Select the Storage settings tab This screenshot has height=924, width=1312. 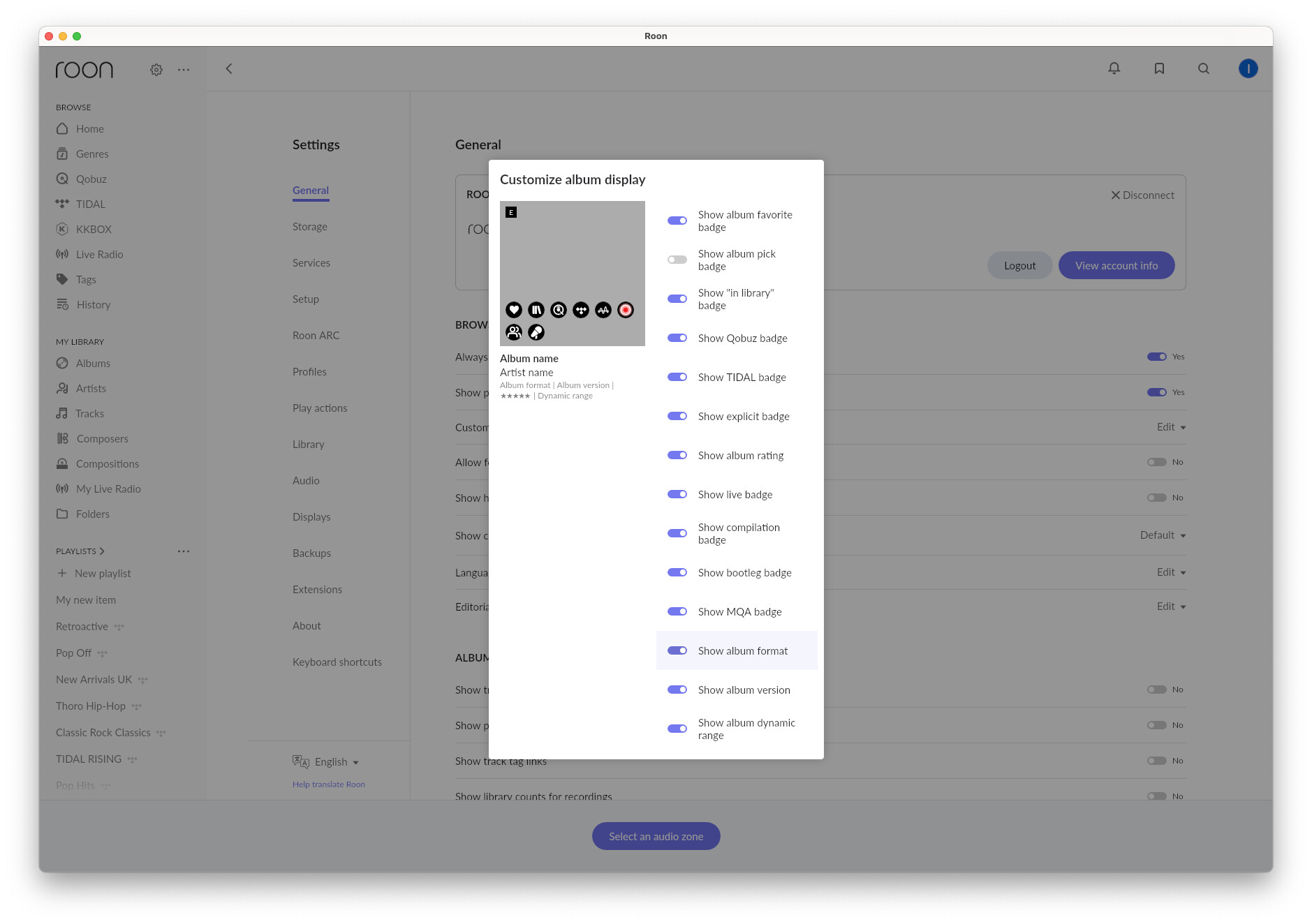(310, 227)
